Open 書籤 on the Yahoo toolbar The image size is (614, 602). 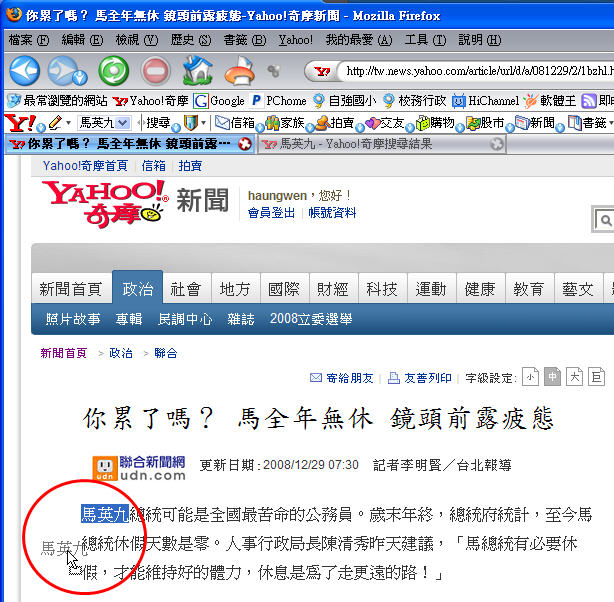(x=587, y=123)
